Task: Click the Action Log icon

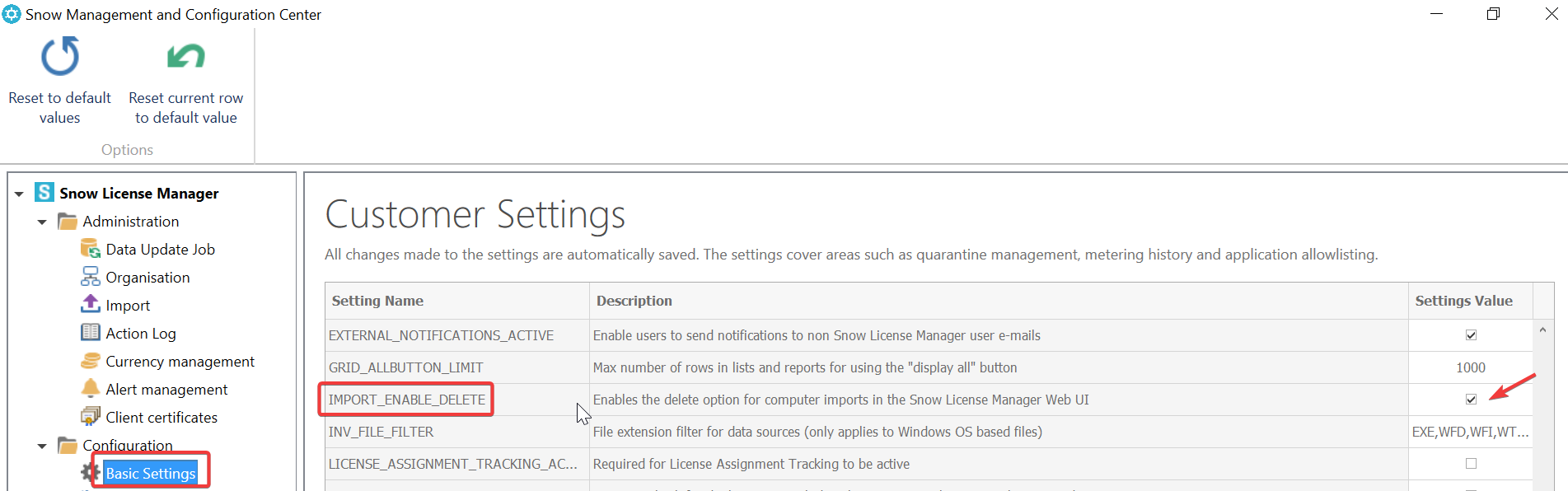Action: click(x=91, y=333)
